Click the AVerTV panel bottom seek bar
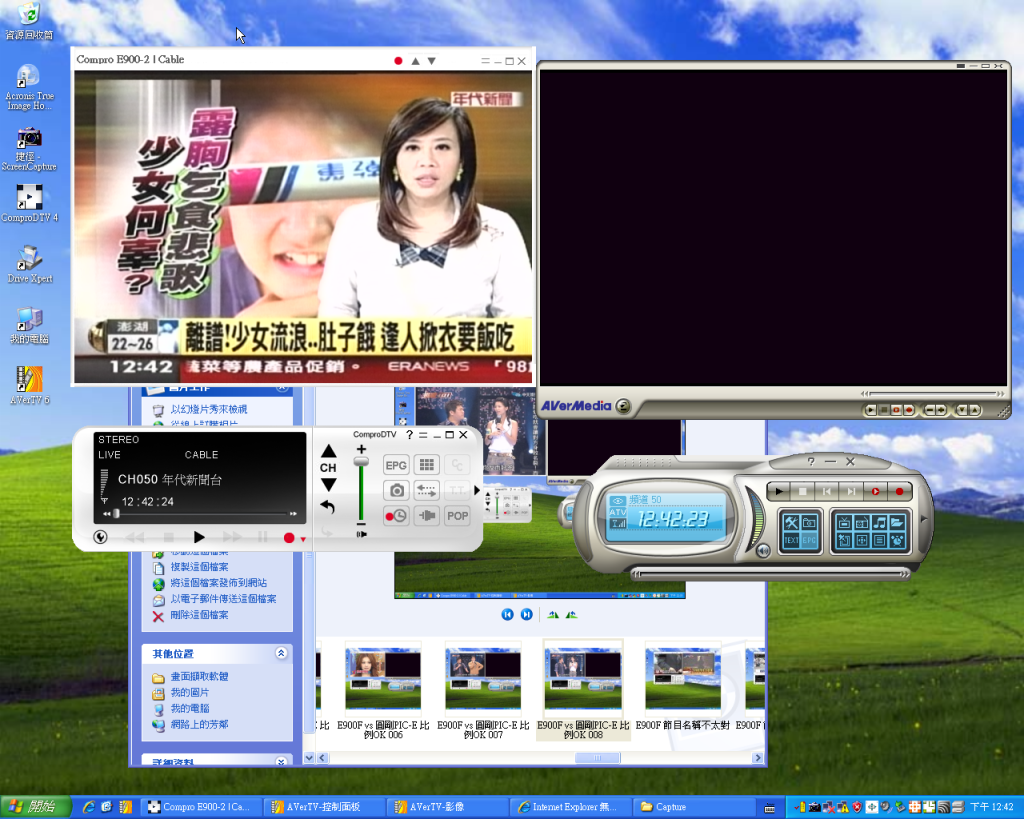This screenshot has height=819, width=1024. pyautogui.click(x=771, y=574)
